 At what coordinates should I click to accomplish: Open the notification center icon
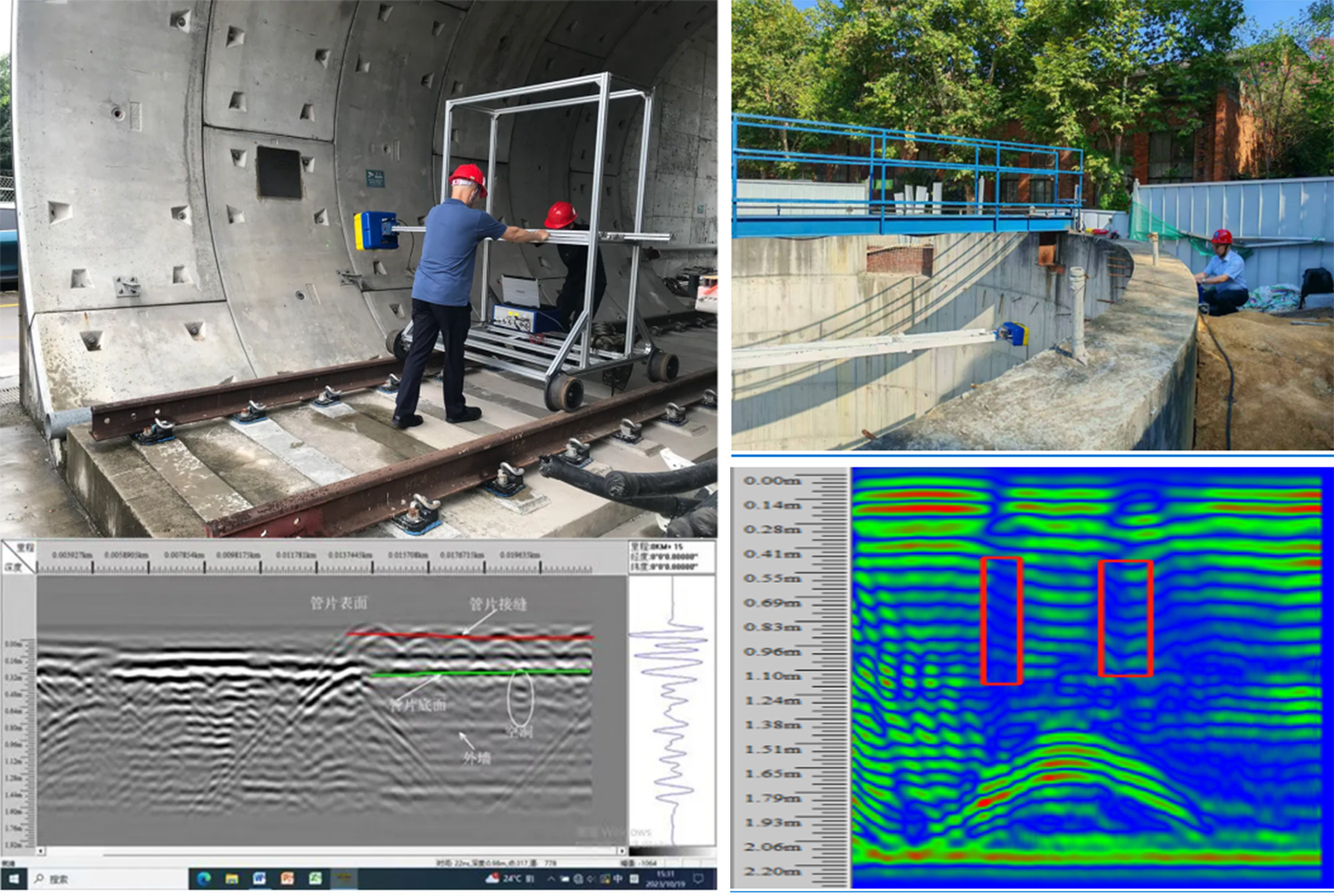pos(699,879)
